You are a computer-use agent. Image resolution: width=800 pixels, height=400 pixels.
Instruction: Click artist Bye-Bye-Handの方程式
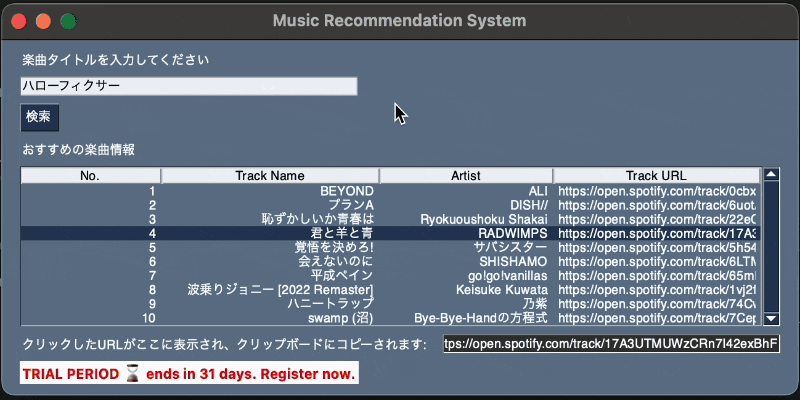[481, 318]
